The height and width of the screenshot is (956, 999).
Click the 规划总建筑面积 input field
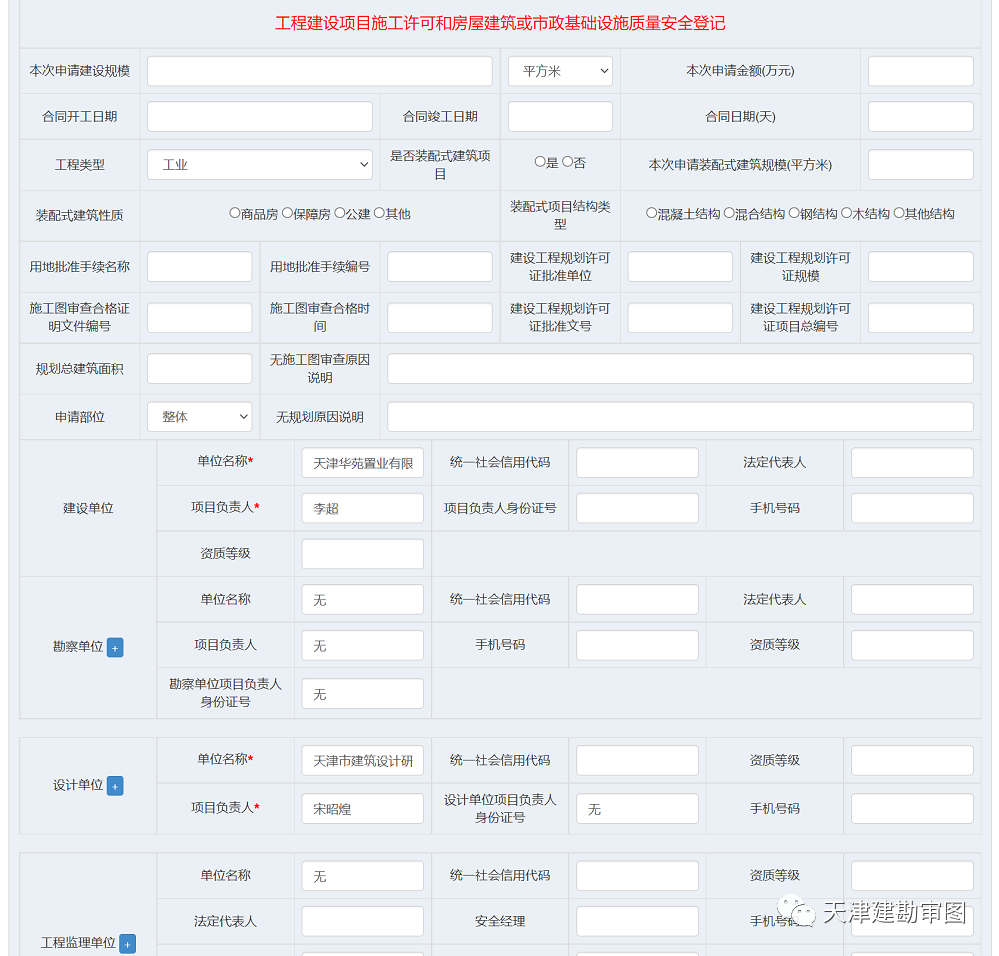point(199,368)
